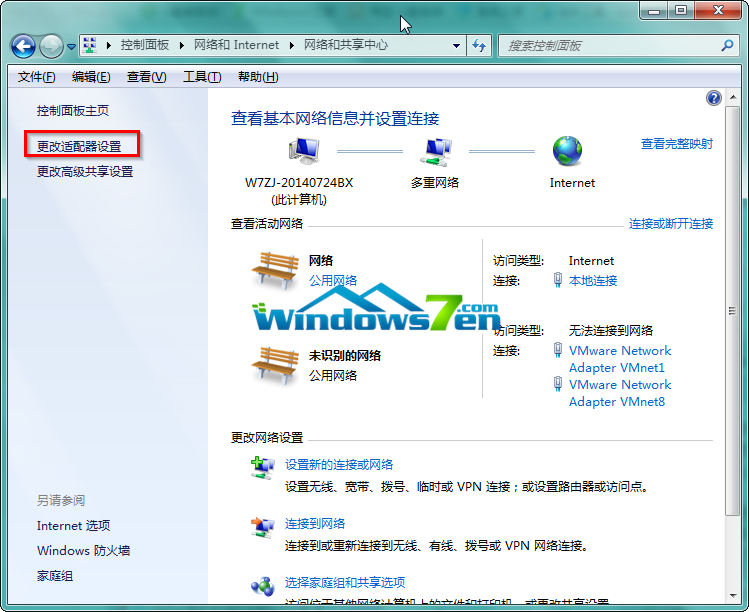Viewport: 749px width, 612px height.
Task: Click the bench icon for 网络
Action: click(x=274, y=268)
